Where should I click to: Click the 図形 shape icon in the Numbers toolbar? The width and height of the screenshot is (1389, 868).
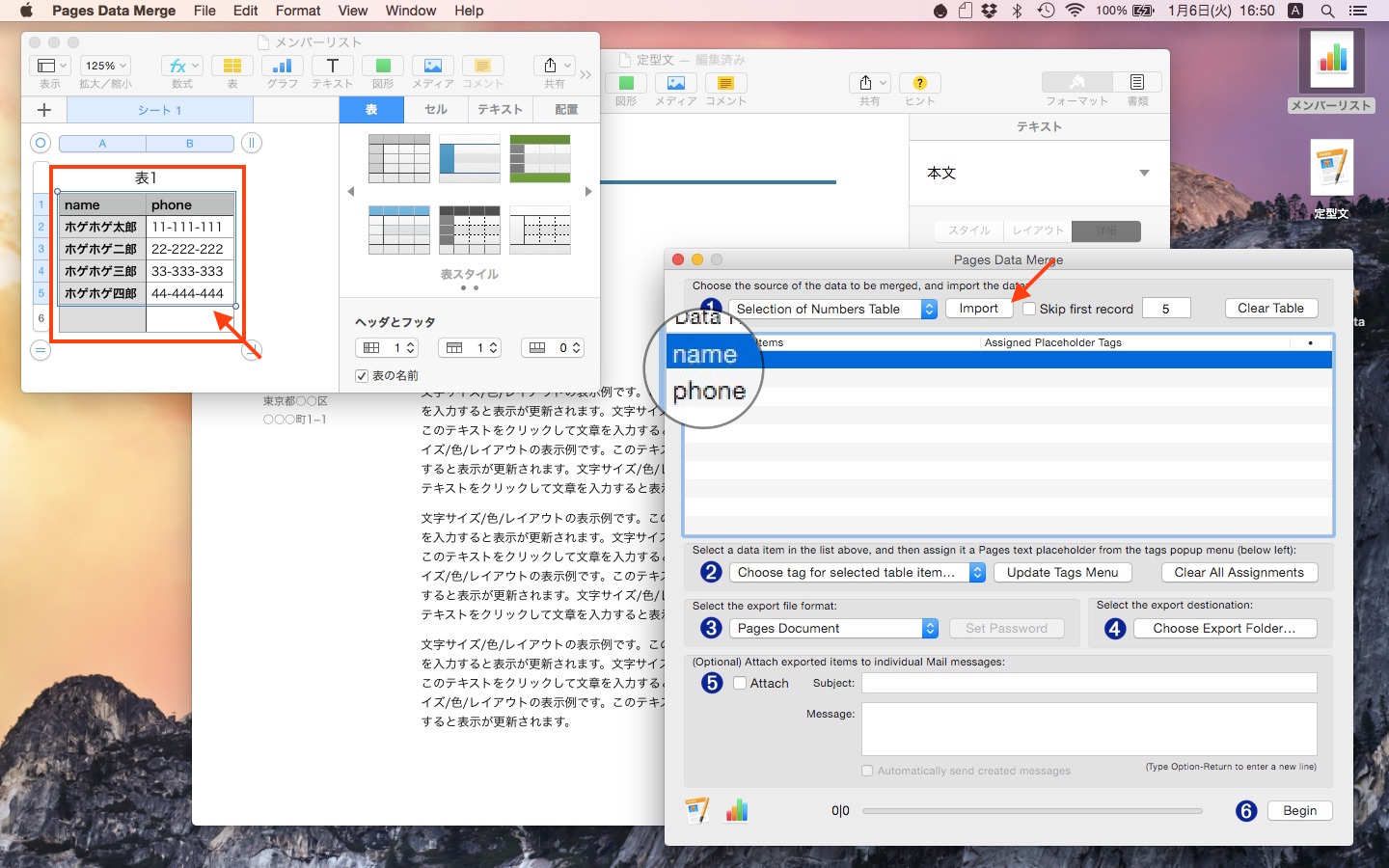[x=383, y=66]
